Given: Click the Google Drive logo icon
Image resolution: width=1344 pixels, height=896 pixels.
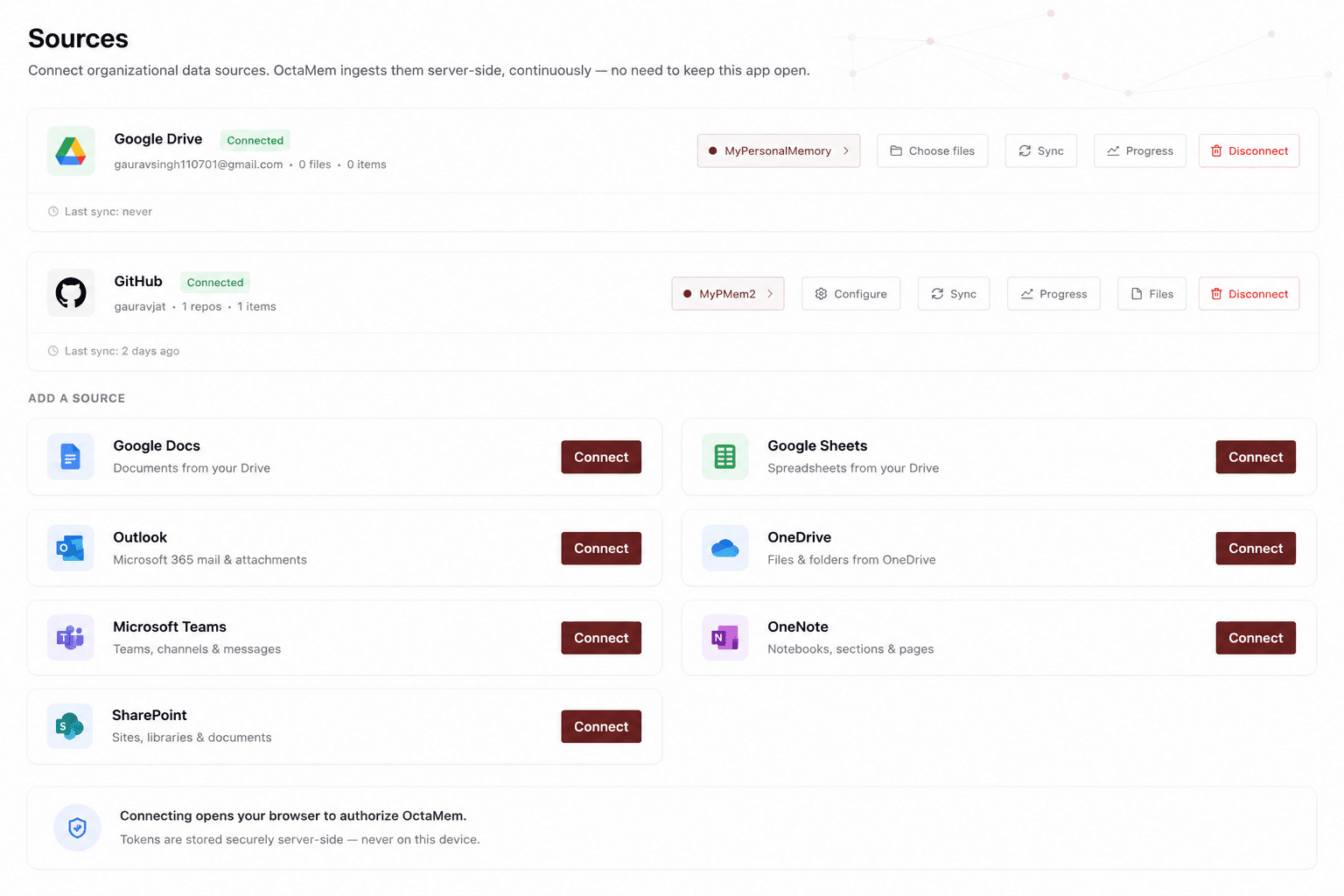Looking at the screenshot, I should [x=71, y=151].
